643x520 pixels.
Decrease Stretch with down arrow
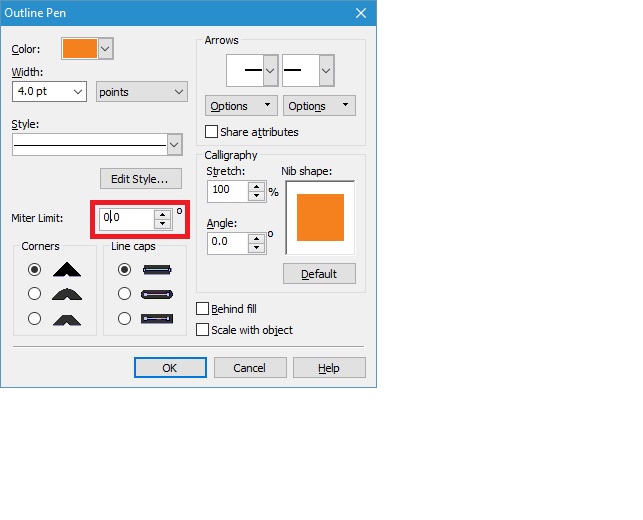coord(257,196)
